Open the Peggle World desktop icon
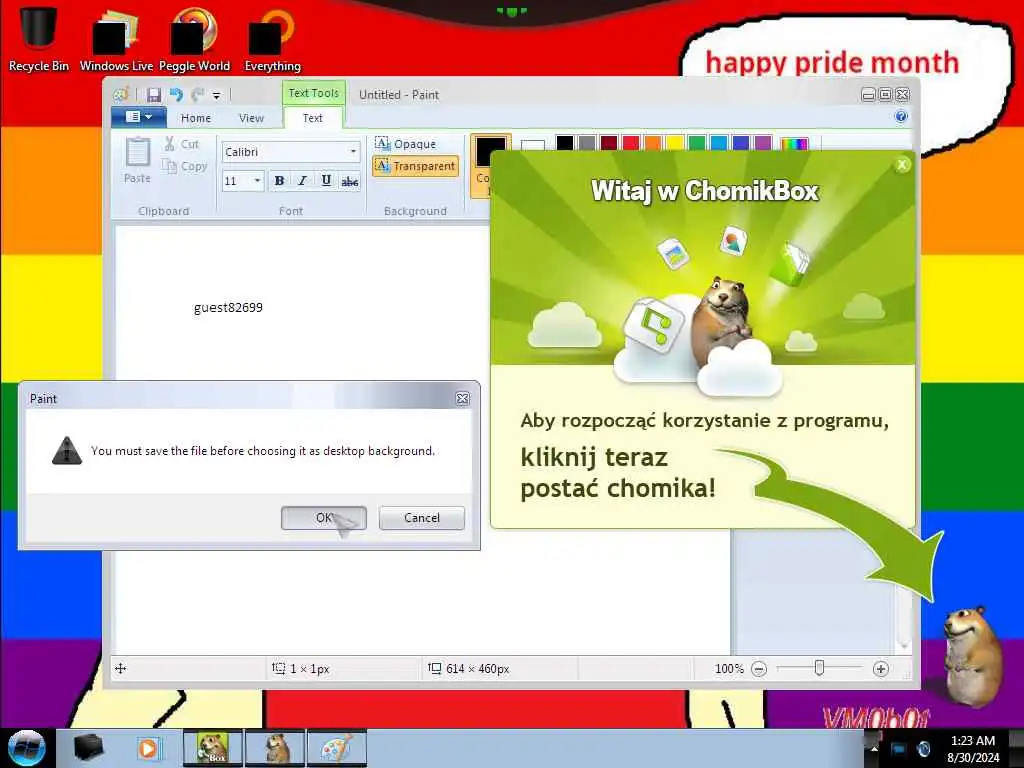The height and width of the screenshot is (768, 1024). (194, 38)
